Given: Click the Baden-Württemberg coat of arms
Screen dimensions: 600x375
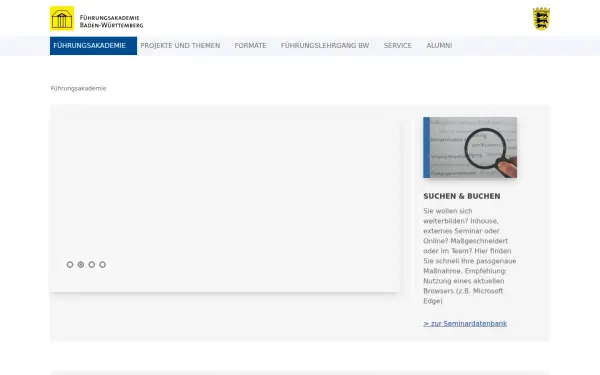Looking at the screenshot, I should (541, 18).
